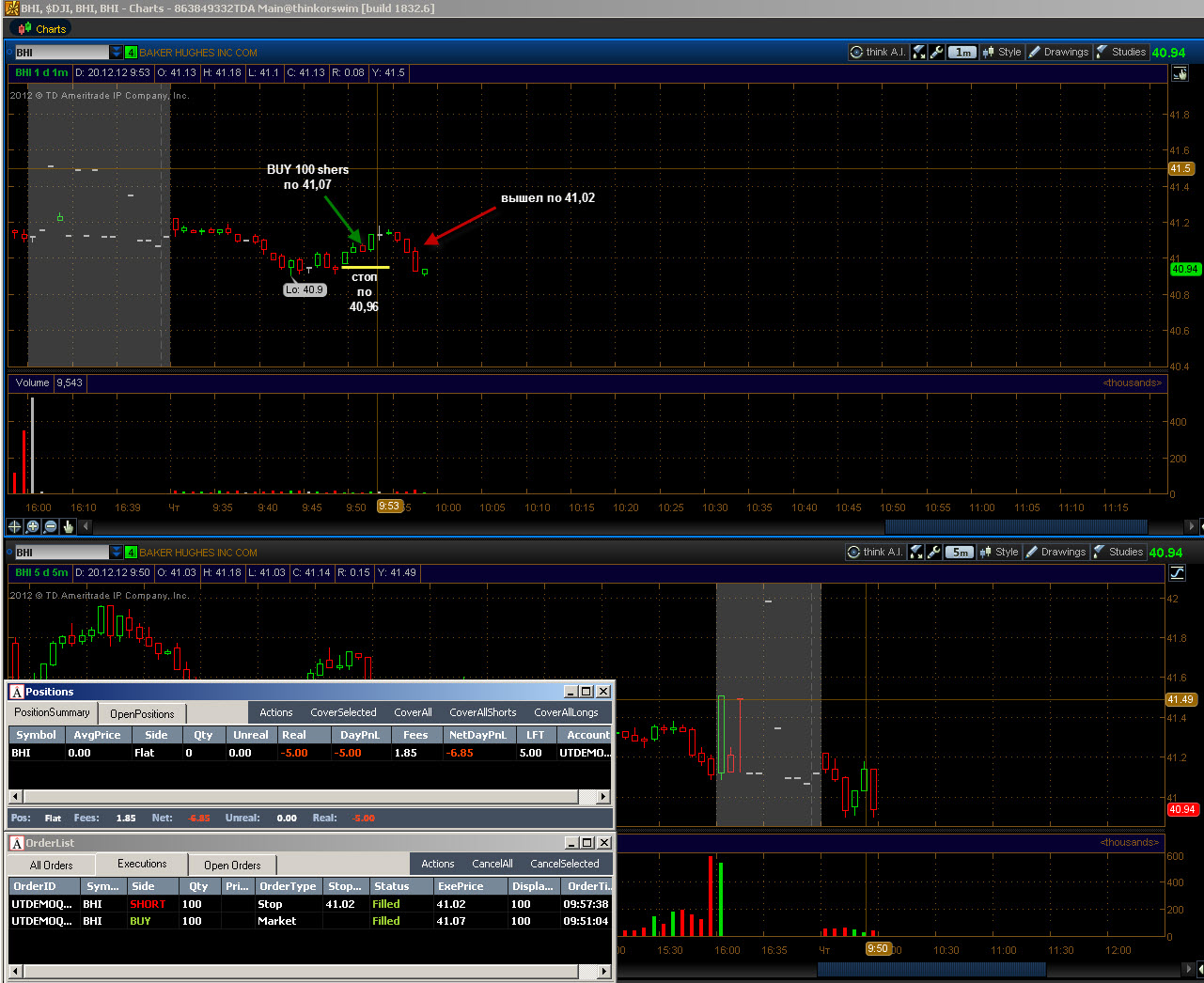
Task: Open think A.I. in upper chart toolbar
Action: click(x=878, y=53)
